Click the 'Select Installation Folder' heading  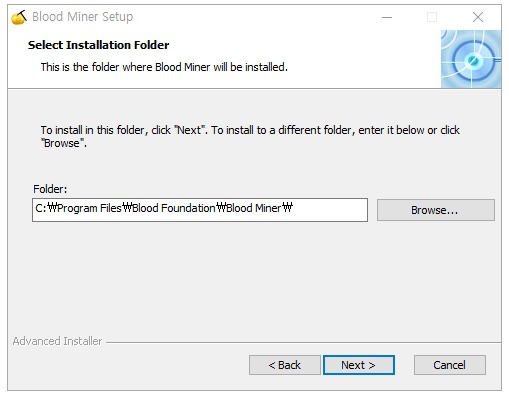coord(99,45)
